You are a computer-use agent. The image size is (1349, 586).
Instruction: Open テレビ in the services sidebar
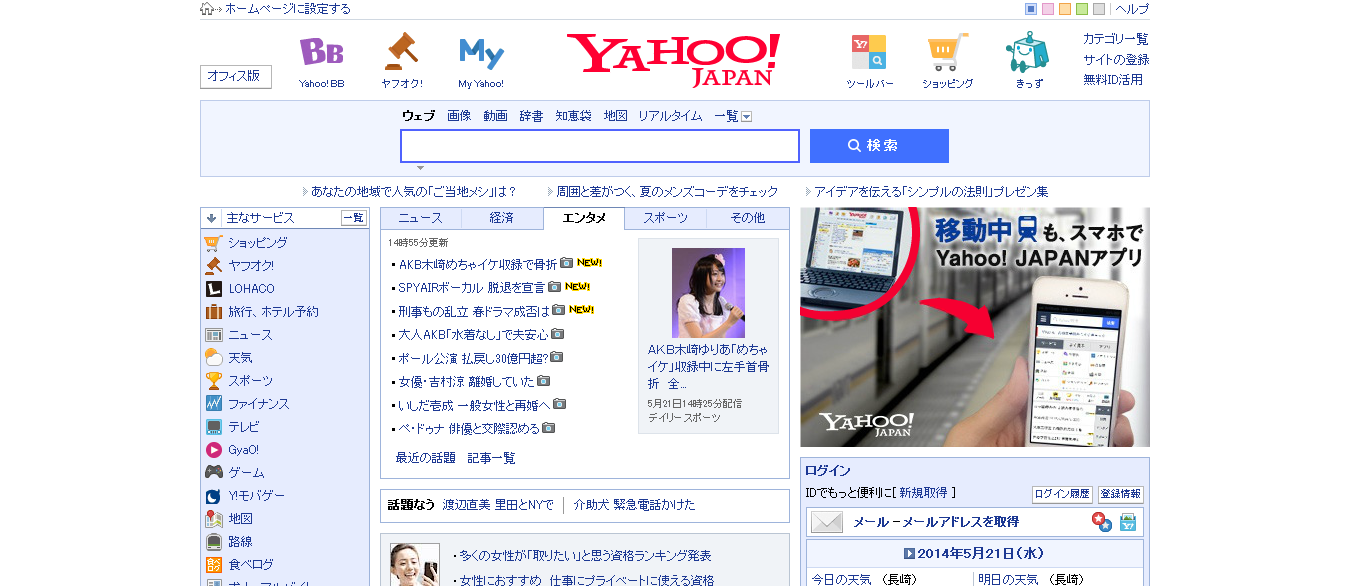click(243, 427)
